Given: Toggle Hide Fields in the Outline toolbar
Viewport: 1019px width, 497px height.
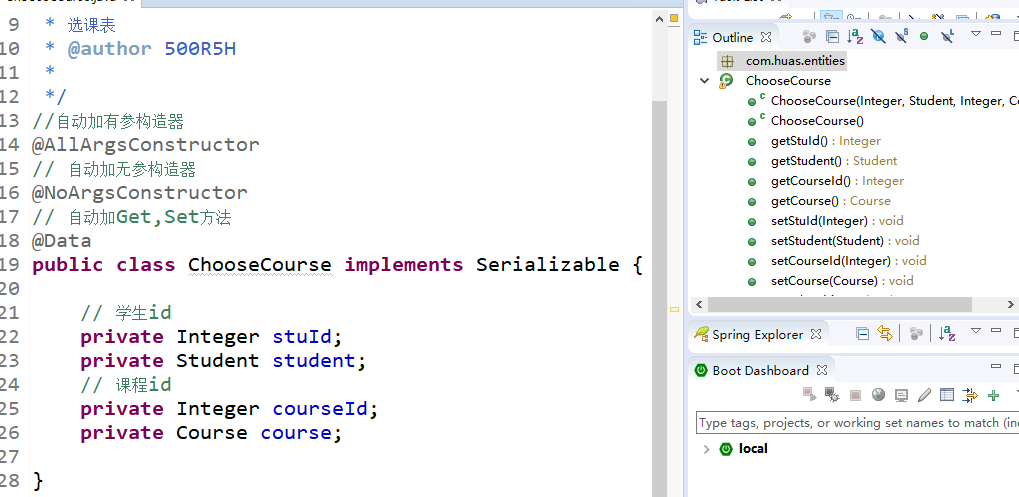Looking at the screenshot, I should coord(878,37).
